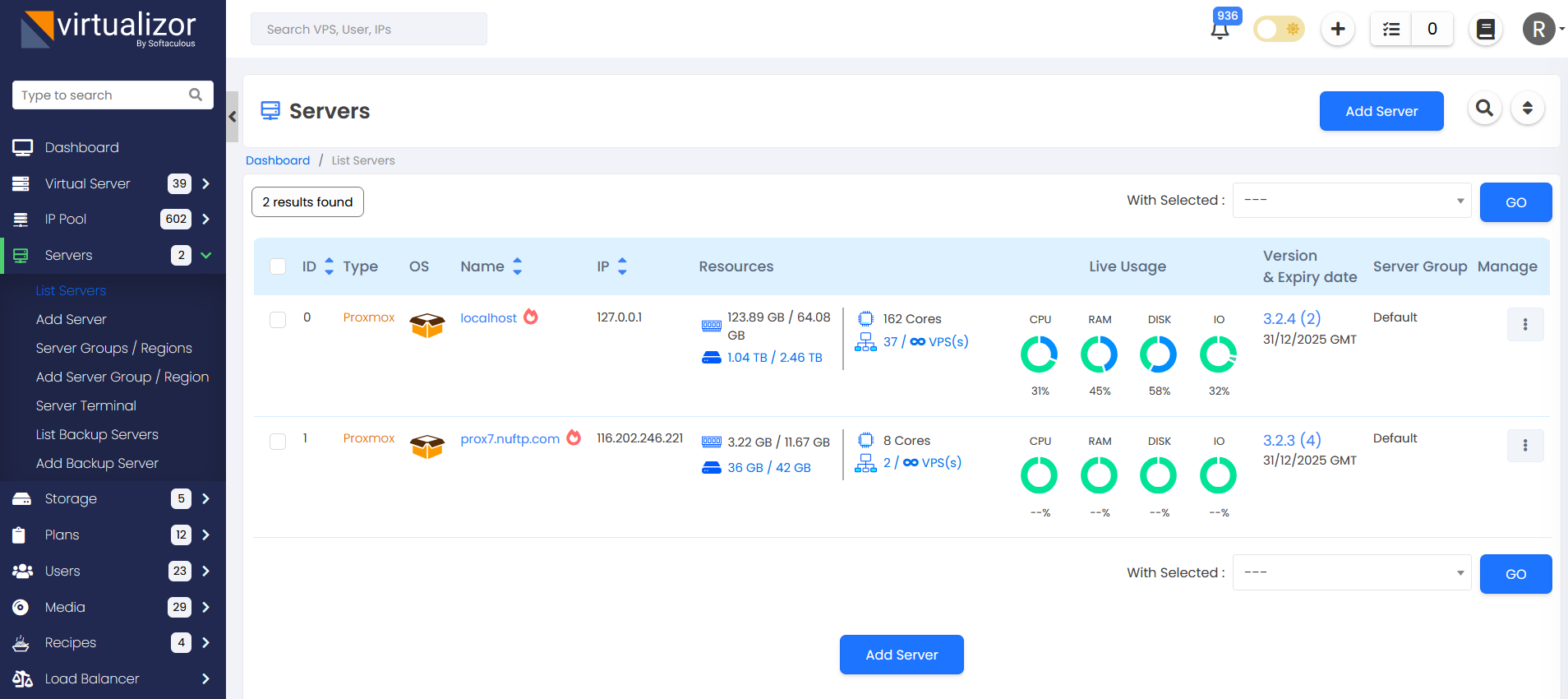Open the Manage three-dot menu for prox7.nuftp.com
The height and width of the screenshot is (699, 1568).
tap(1525, 445)
